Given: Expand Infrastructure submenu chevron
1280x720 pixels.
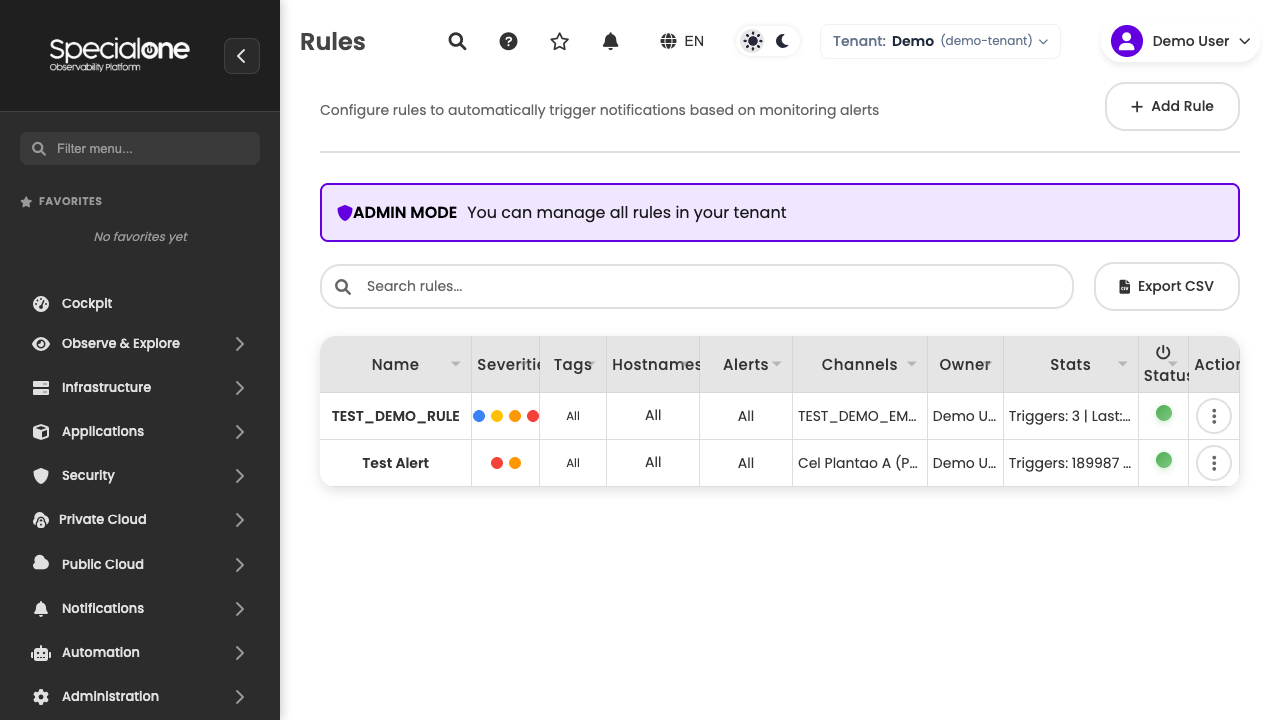Looking at the screenshot, I should click(x=240, y=387).
